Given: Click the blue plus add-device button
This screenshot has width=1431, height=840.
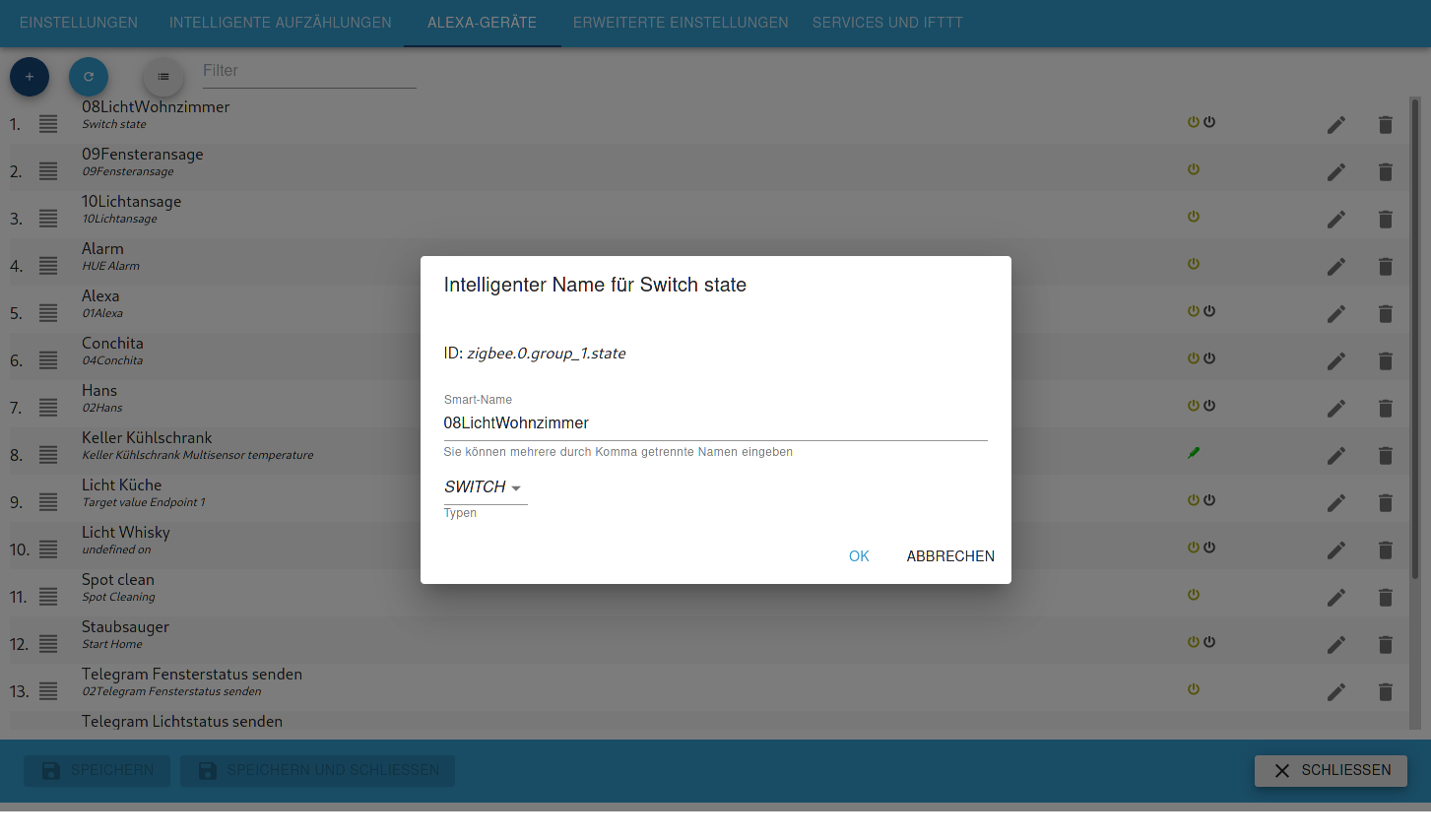Looking at the screenshot, I should [30, 77].
